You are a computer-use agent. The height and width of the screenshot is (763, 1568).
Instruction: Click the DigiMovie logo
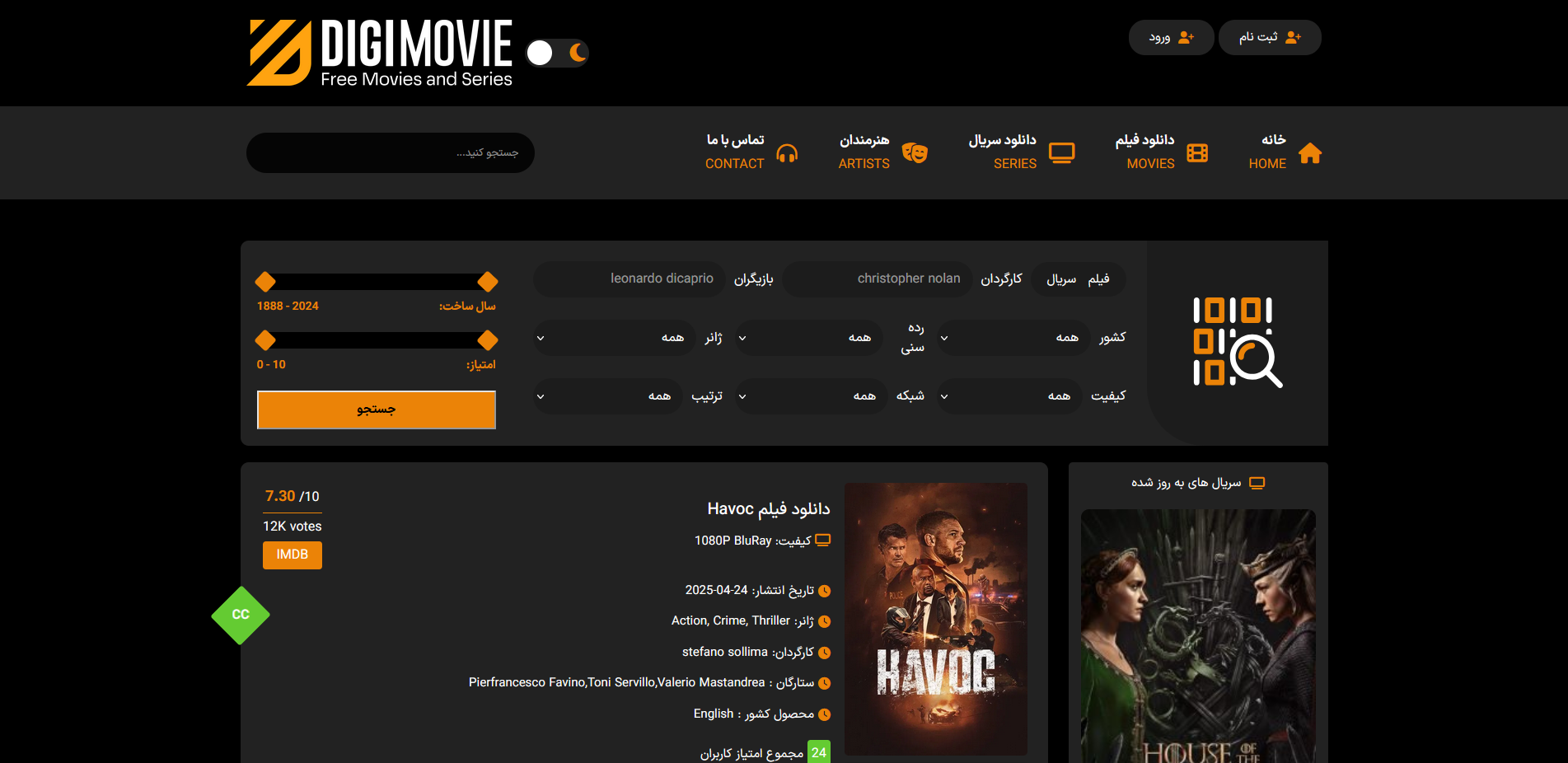coord(380,53)
